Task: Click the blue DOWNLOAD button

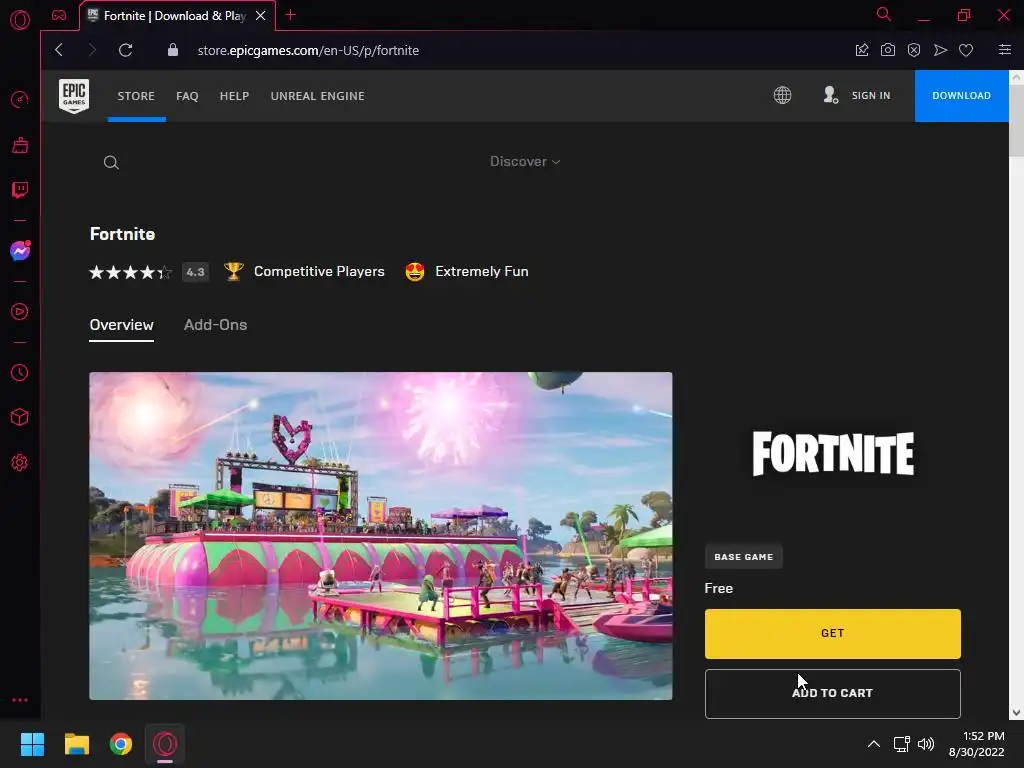Action: pos(961,95)
